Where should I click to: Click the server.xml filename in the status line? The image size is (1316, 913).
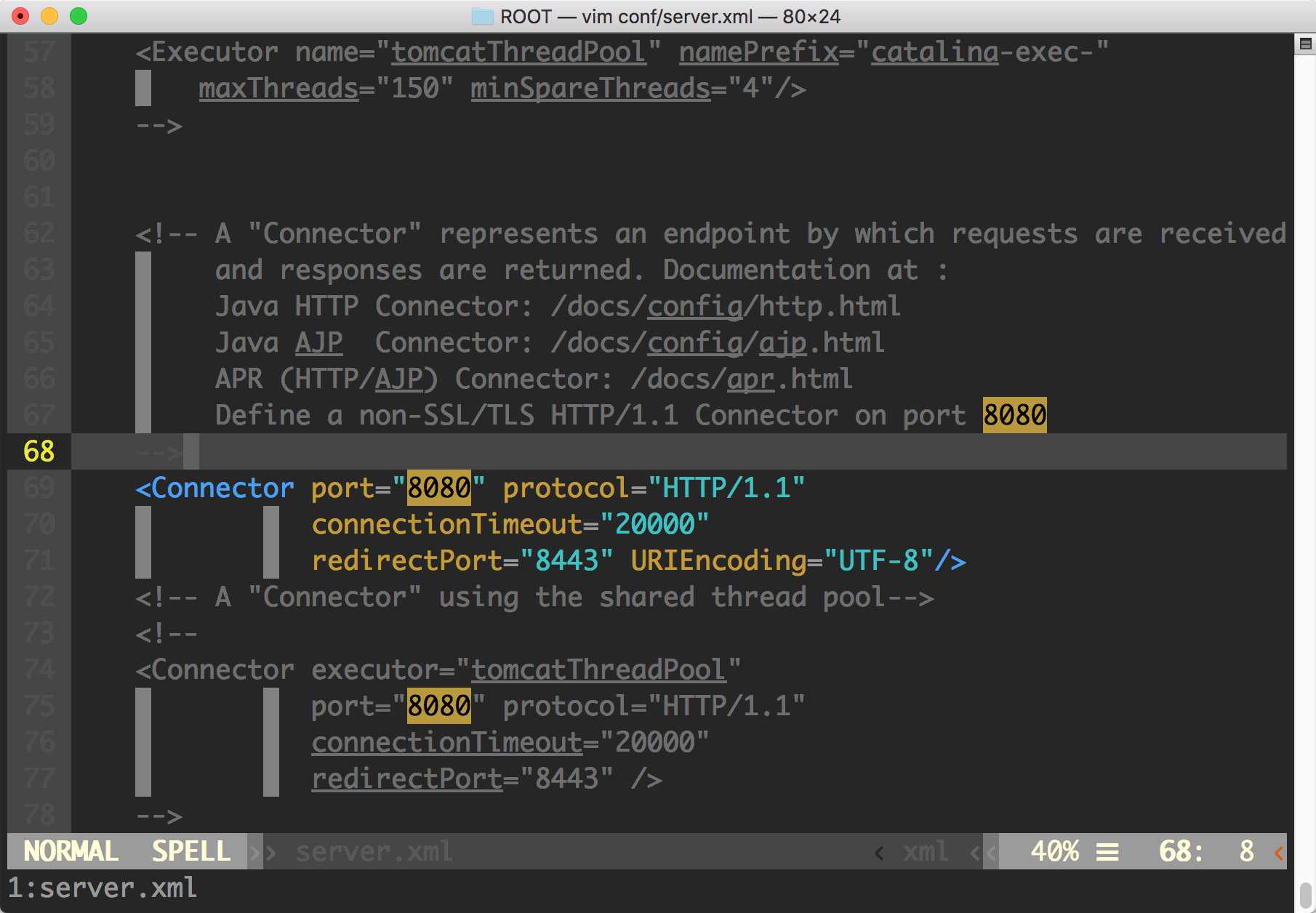[374, 851]
